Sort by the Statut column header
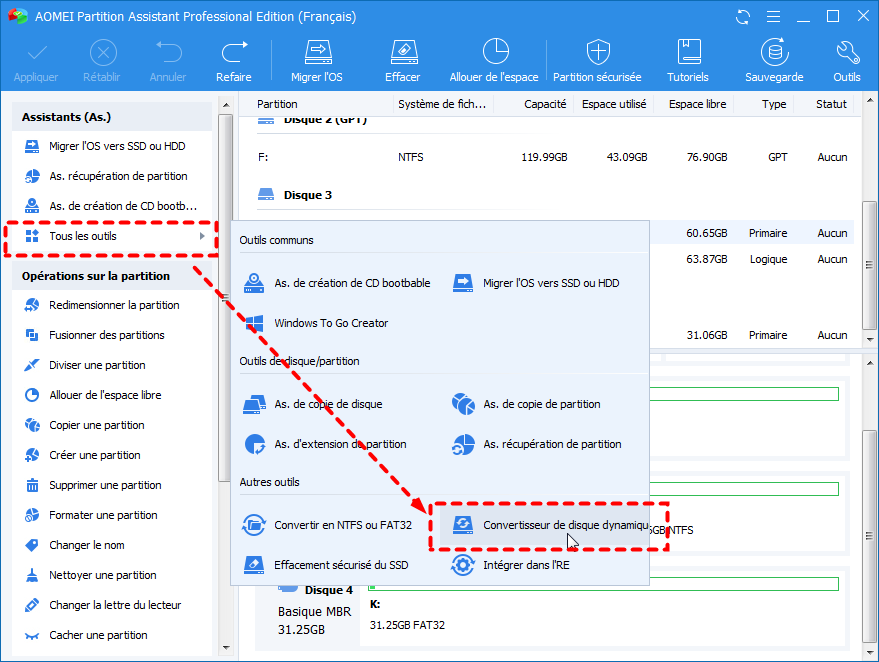 (831, 104)
